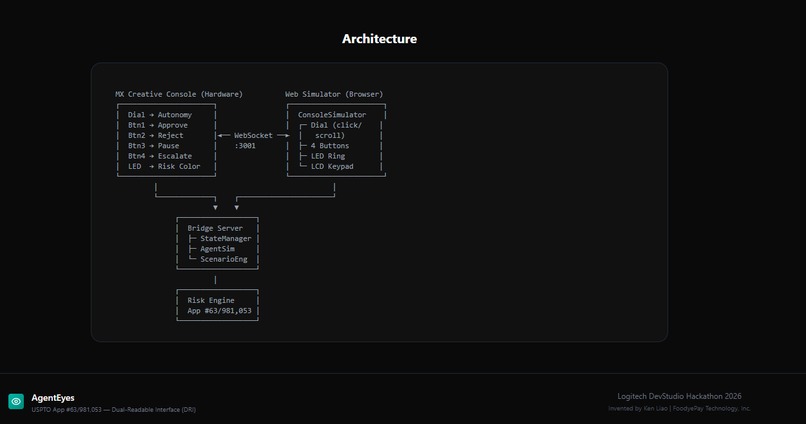Click 'Logitech DevStudio Hackathon 2026' footer text
806x424 pixels.
click(679, 396)
